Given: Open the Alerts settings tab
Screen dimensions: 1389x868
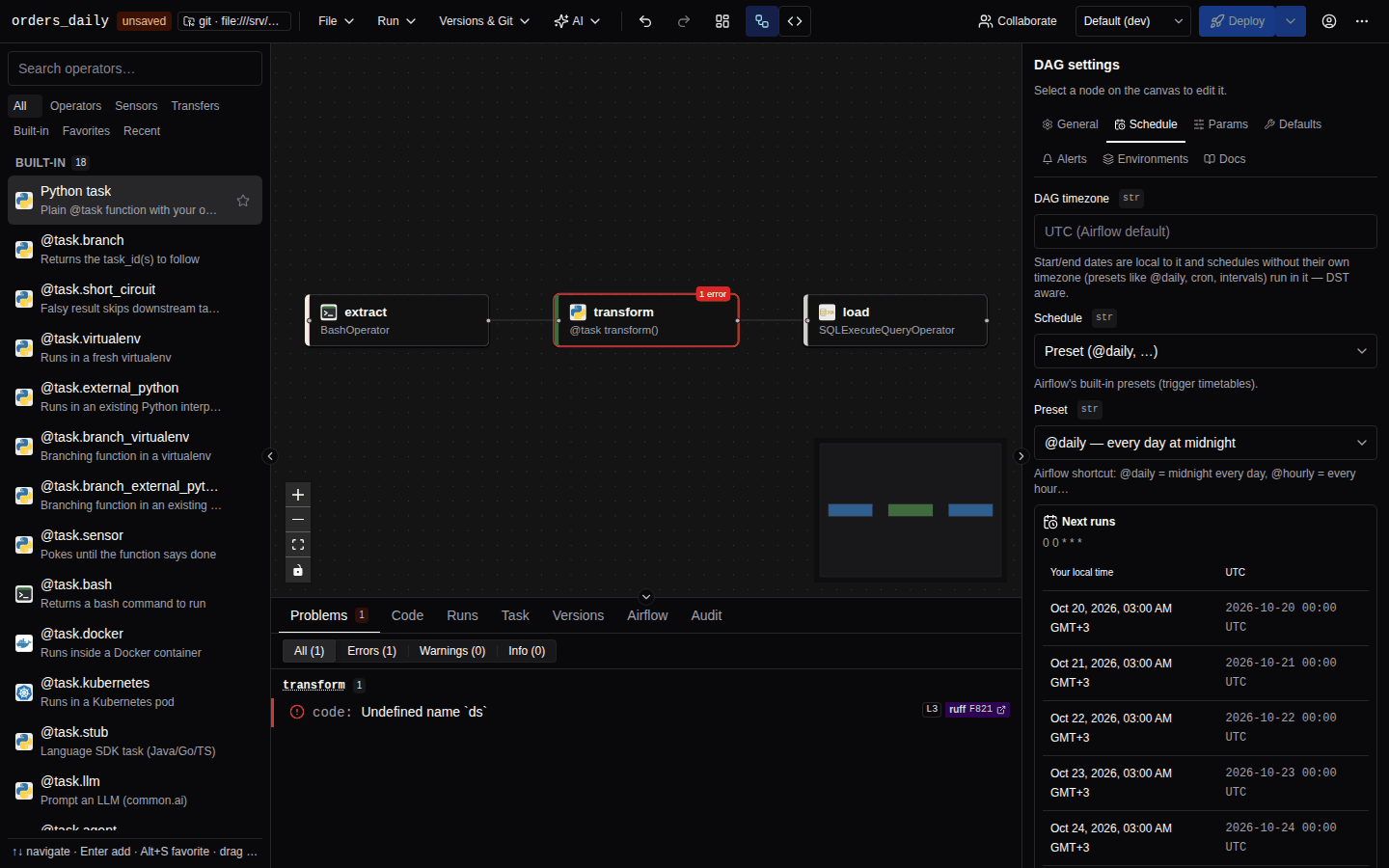Looking at the screenshot, I should (1064, 159).
